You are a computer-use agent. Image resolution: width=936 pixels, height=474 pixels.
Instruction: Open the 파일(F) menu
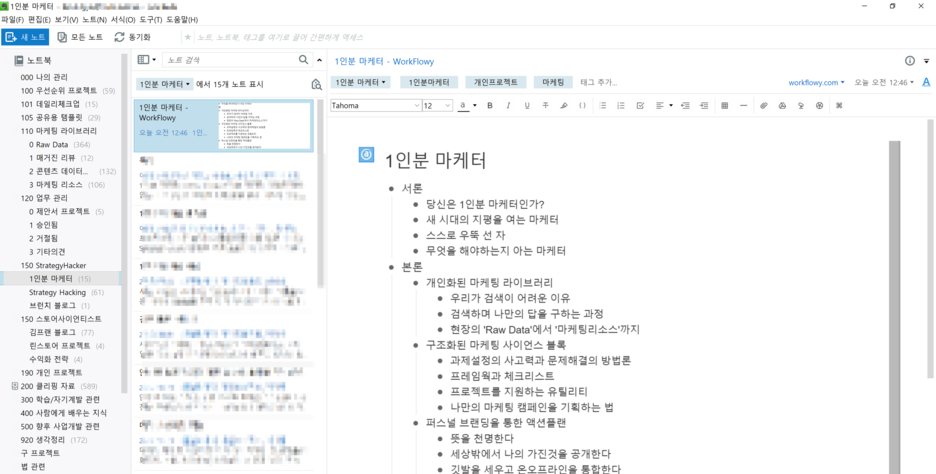pos(12,20)
